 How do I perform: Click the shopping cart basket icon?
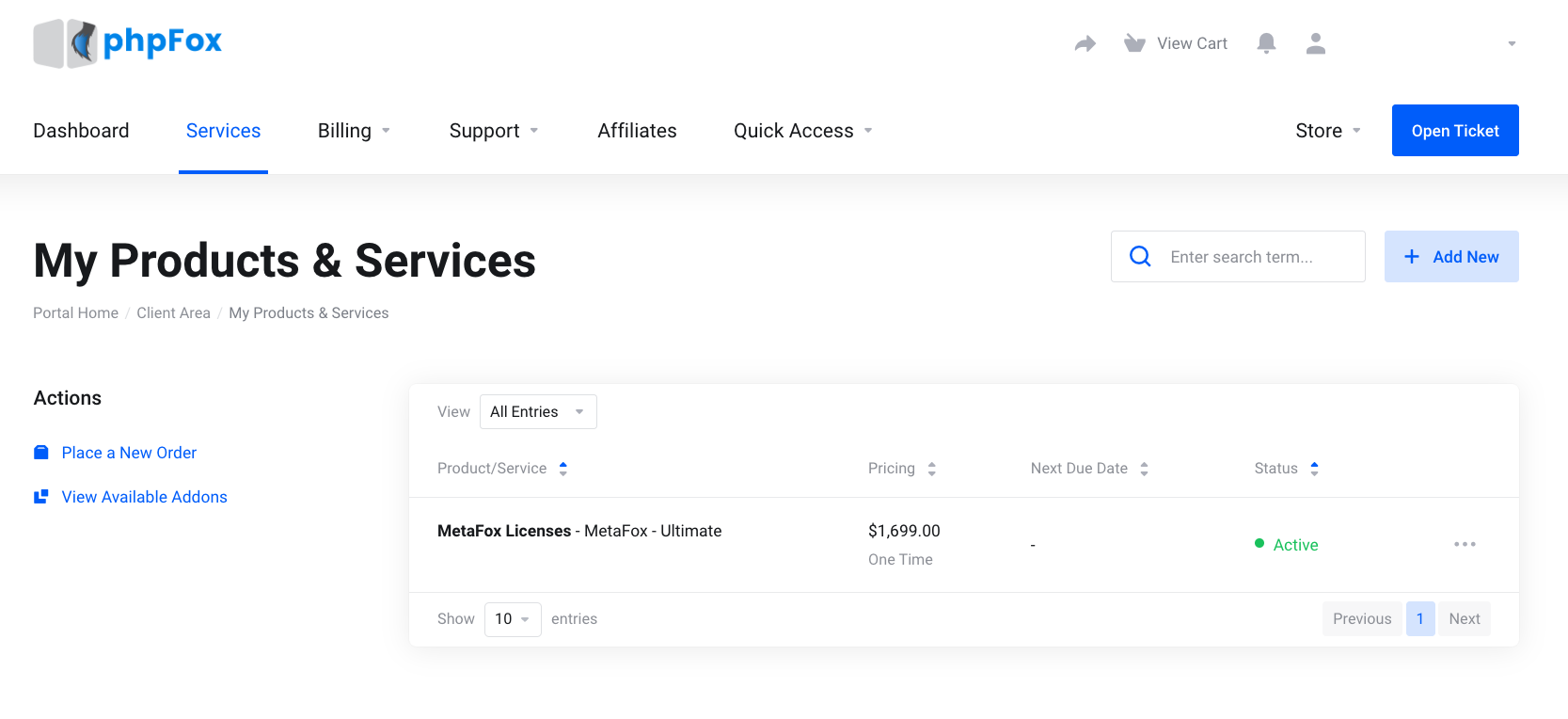point(1134,43)
